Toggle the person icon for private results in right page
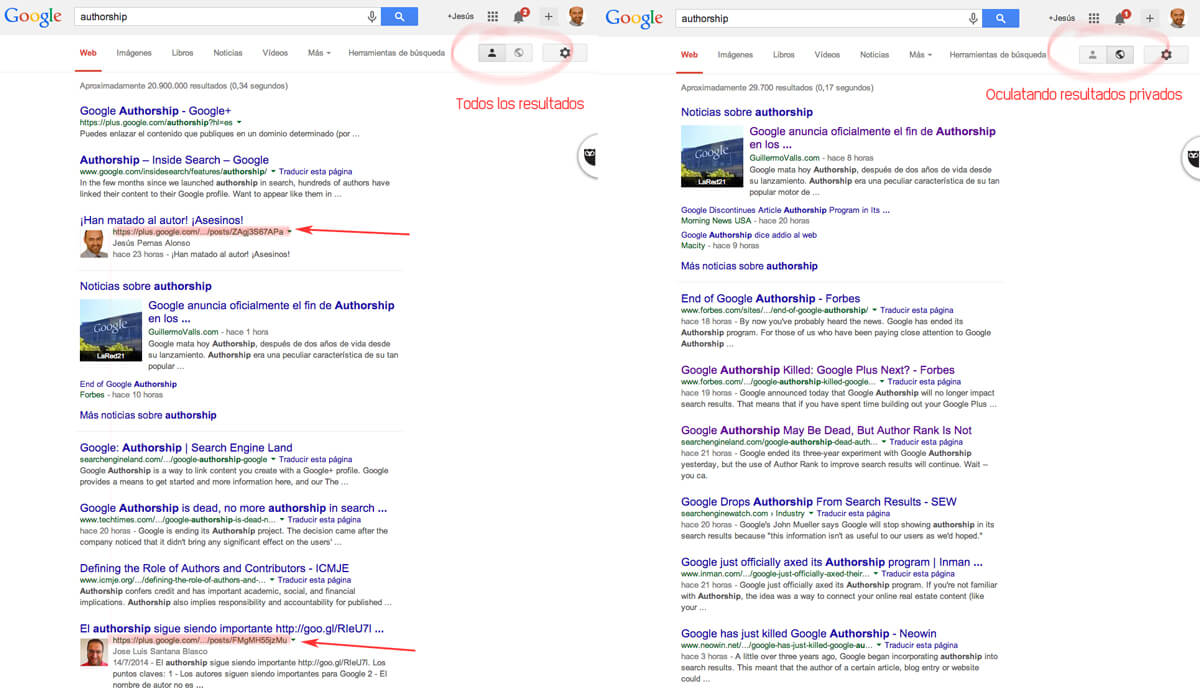The width and height of the screenshot is (1200, 698). pos(1092,55)
